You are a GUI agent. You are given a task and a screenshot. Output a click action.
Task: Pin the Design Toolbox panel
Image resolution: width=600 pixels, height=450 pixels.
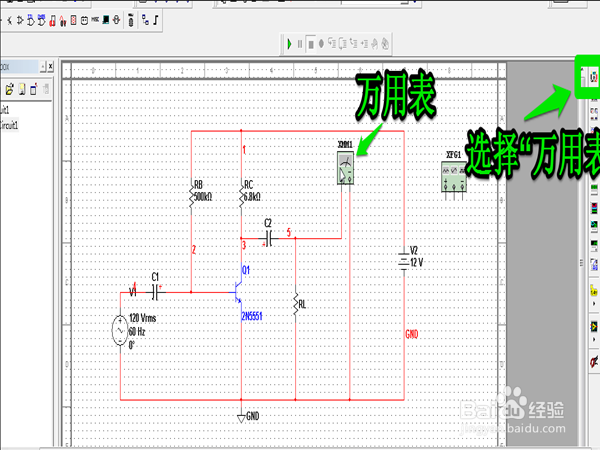pos(43,66)
